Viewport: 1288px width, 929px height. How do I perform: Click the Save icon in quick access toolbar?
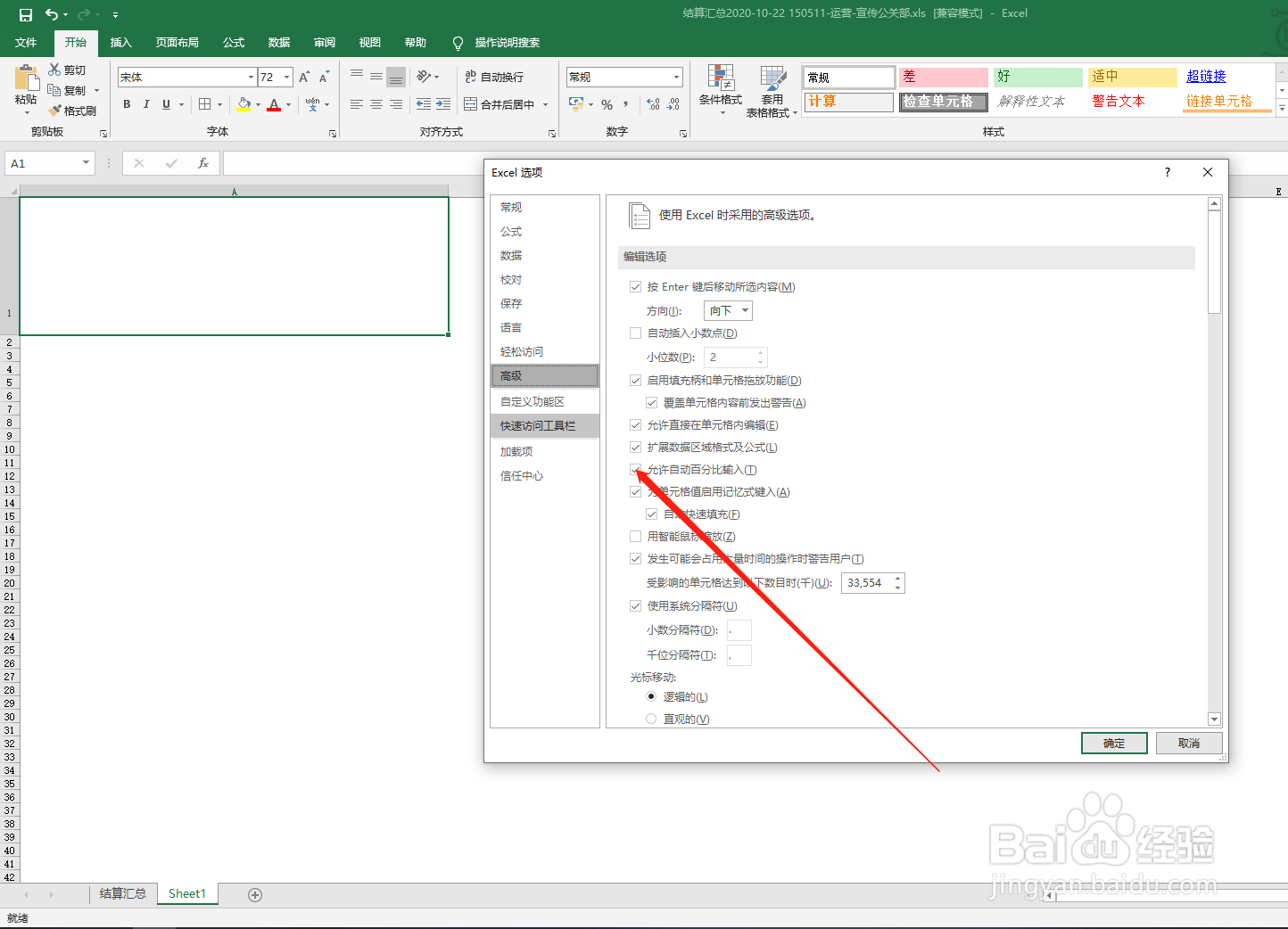(25, 14)
